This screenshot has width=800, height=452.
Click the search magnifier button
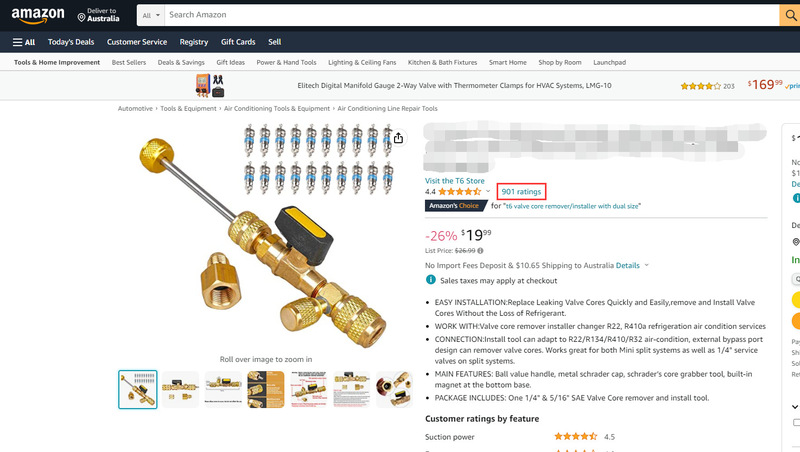pyautogui.click(x=790, y=15)
